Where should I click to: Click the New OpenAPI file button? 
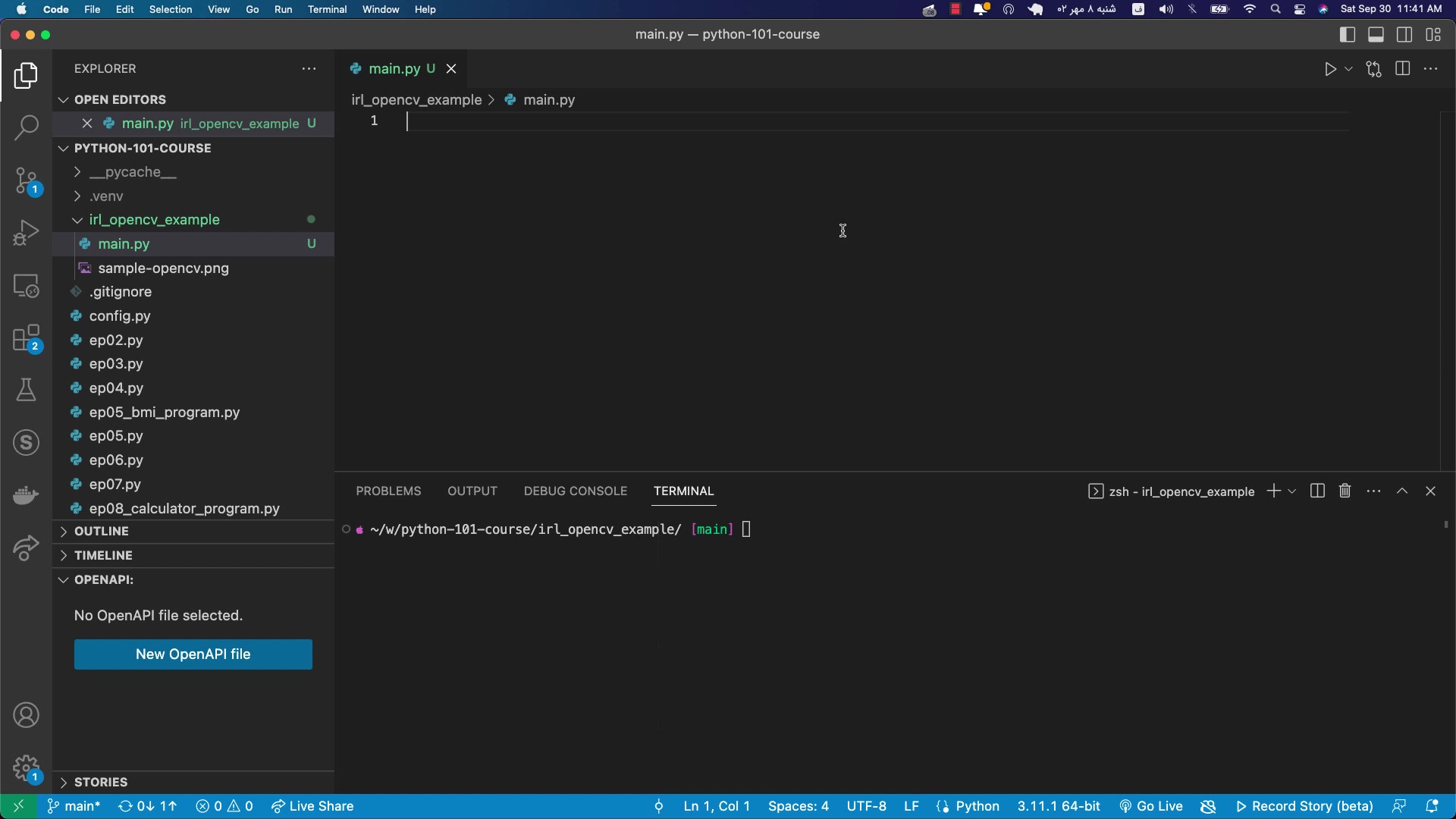pyautogui.click(x=193, y=654)
